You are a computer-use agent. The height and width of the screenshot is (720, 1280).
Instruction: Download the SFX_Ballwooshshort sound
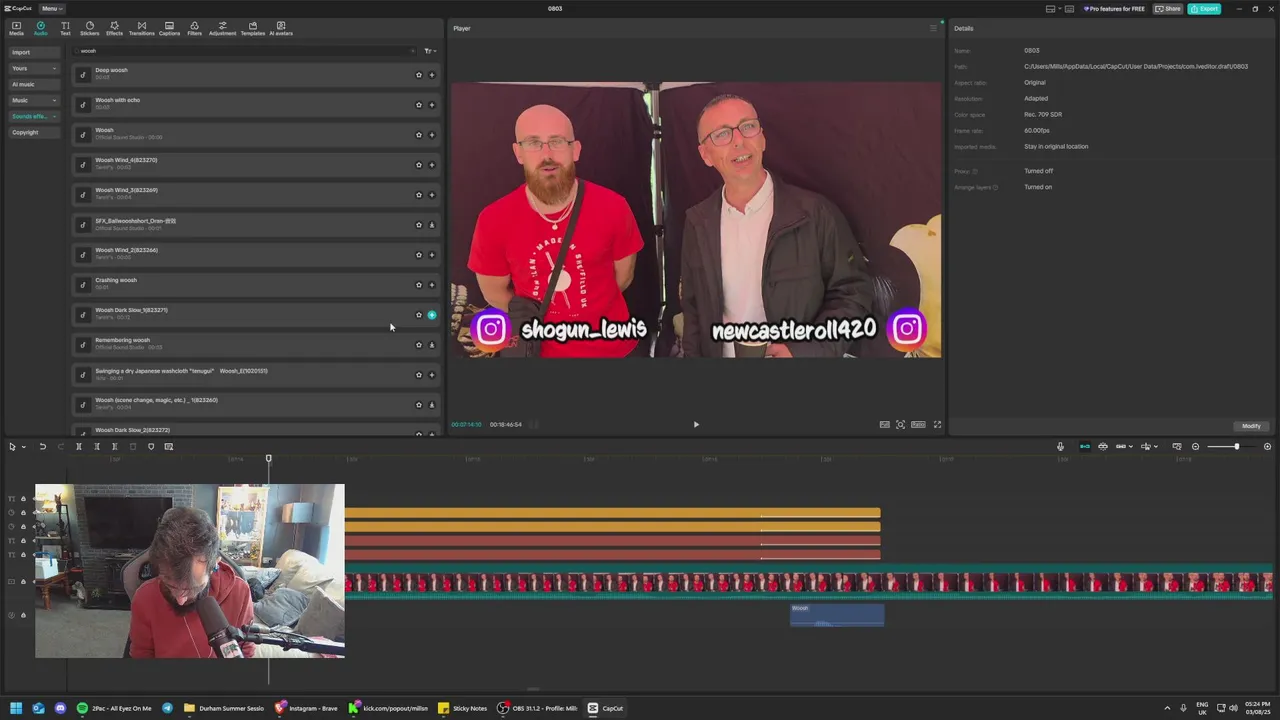pyautogui.click(x=432, y=225)
